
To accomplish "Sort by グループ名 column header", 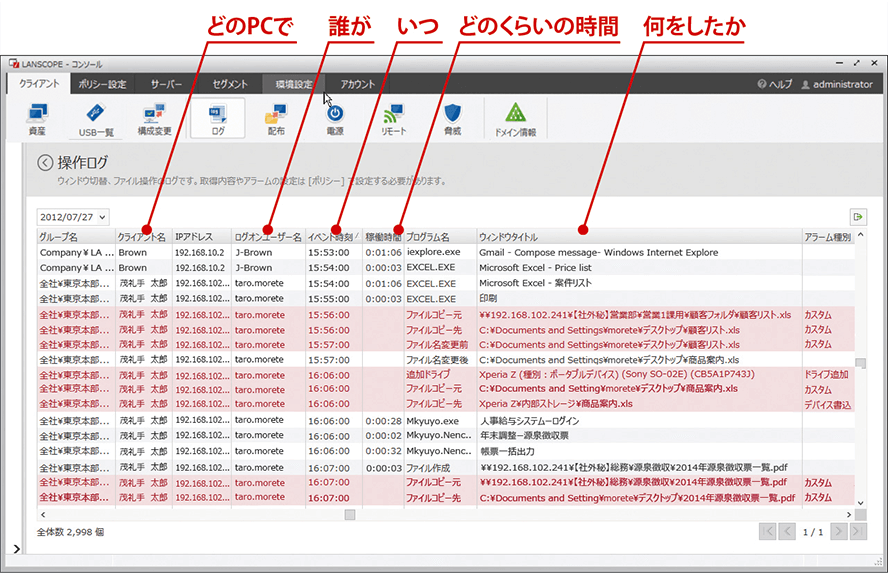I will [x=76, y=237].
